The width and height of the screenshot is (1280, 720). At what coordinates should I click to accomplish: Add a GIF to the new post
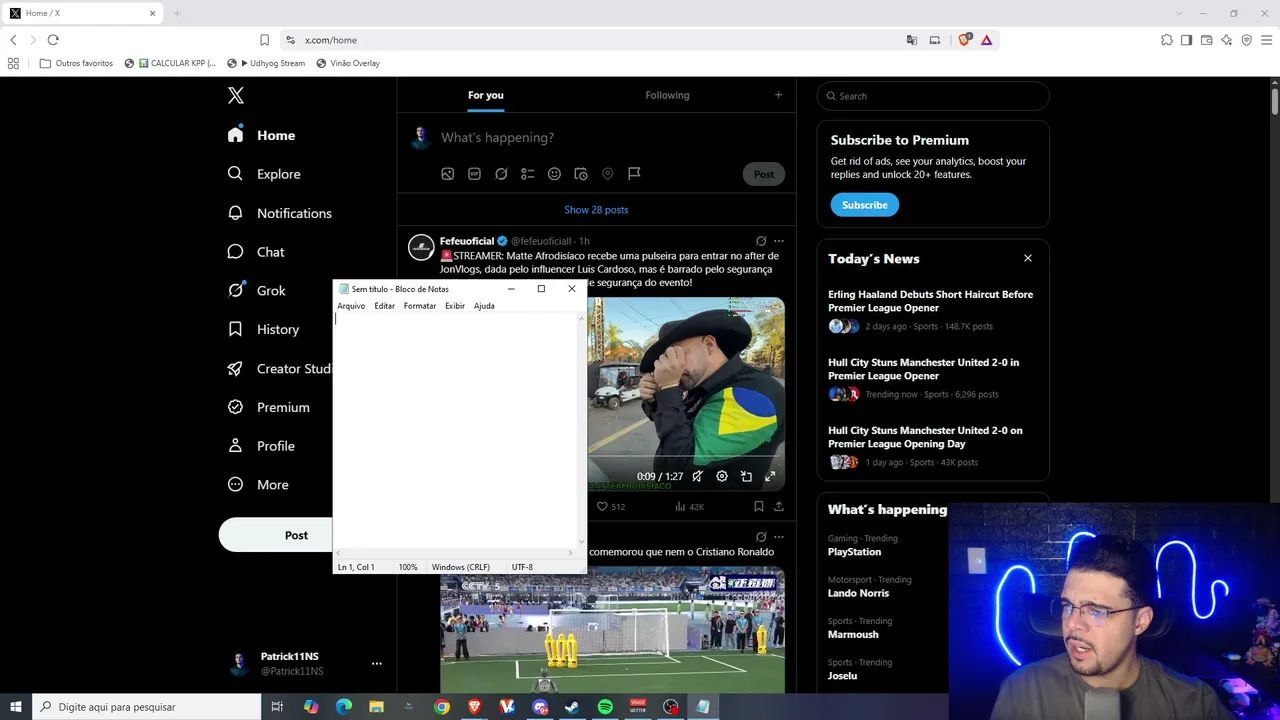(474, 174)
